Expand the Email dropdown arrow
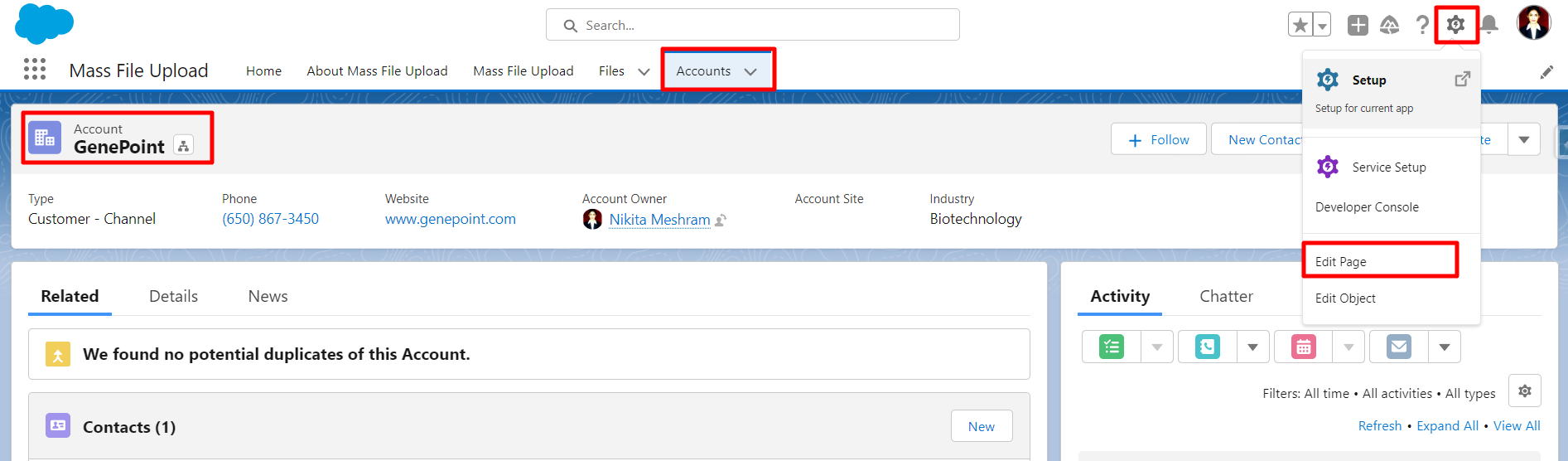This screenshot has height=461, width=1568. pyautogui.click(x=1445, y=347)
